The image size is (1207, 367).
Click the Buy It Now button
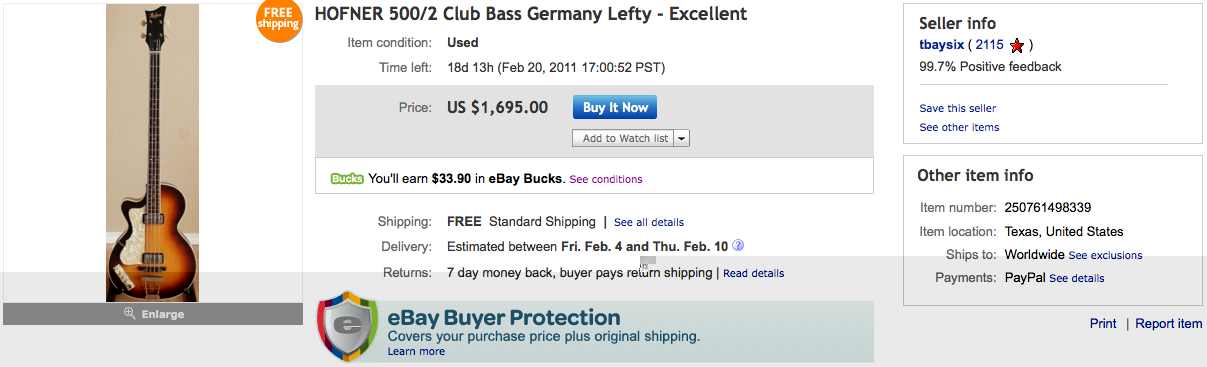[615, 107]
